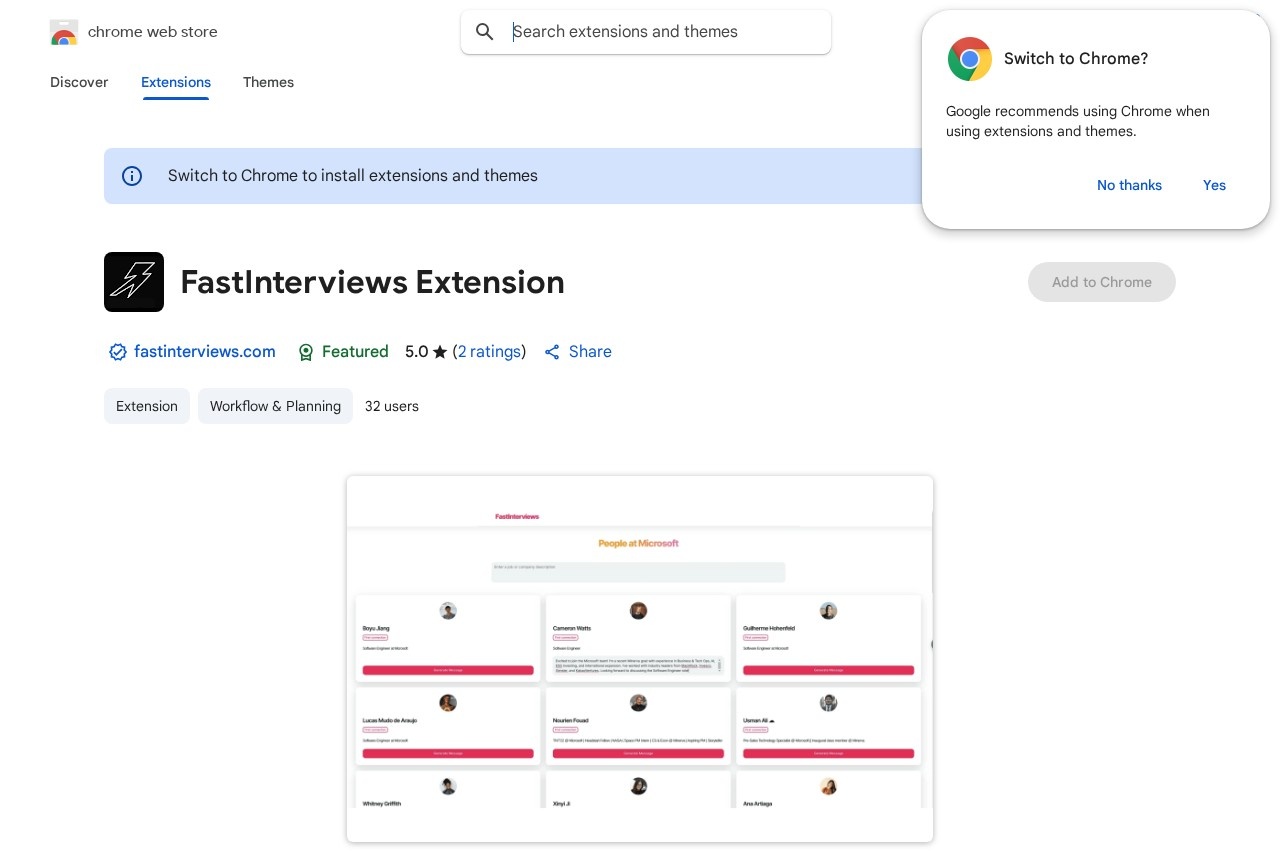1280x853 pixels.
Task: Click the Chrome logo in the popup
Action: [969, 59]
